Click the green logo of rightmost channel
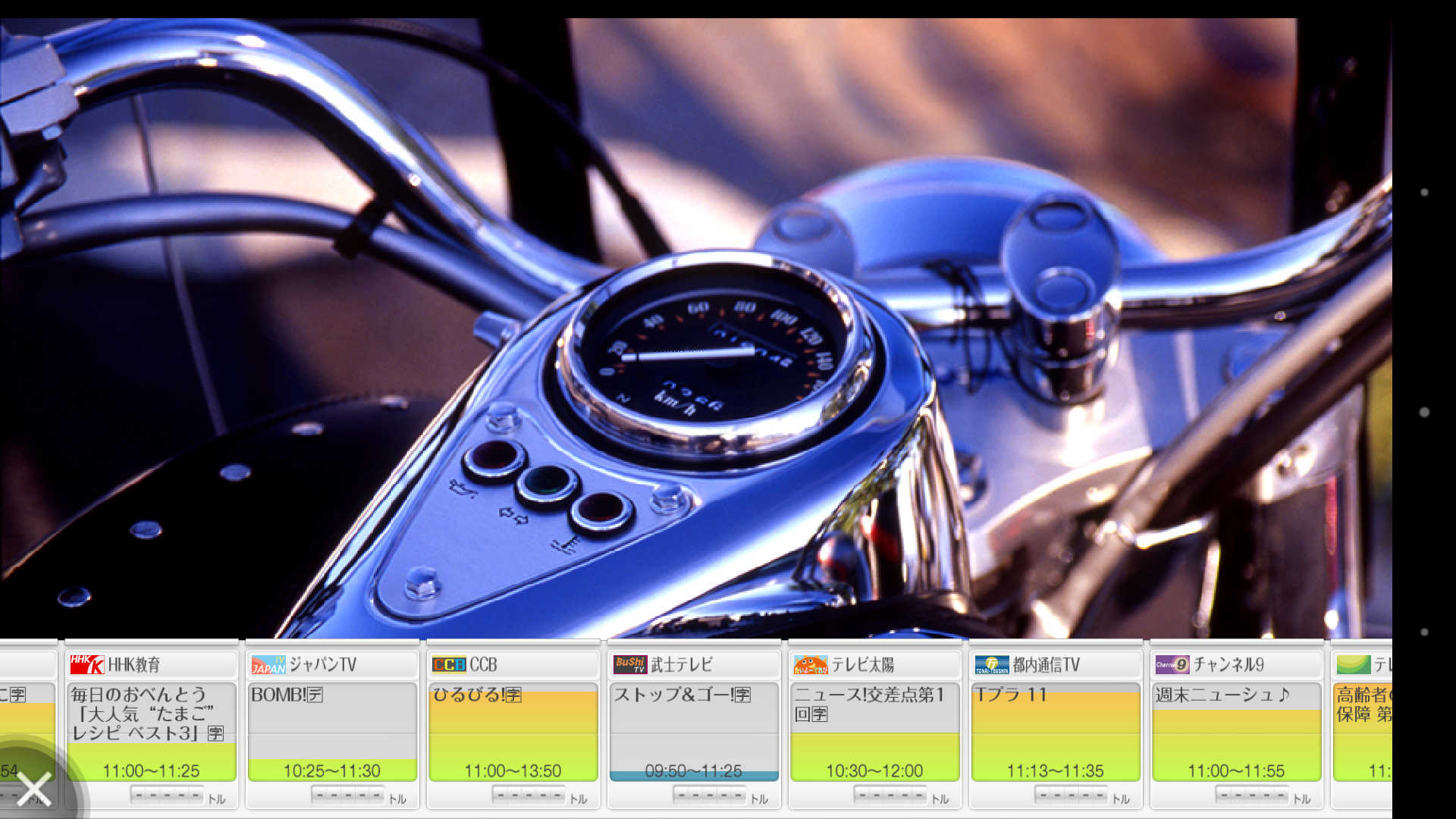 coord(1353,664)
